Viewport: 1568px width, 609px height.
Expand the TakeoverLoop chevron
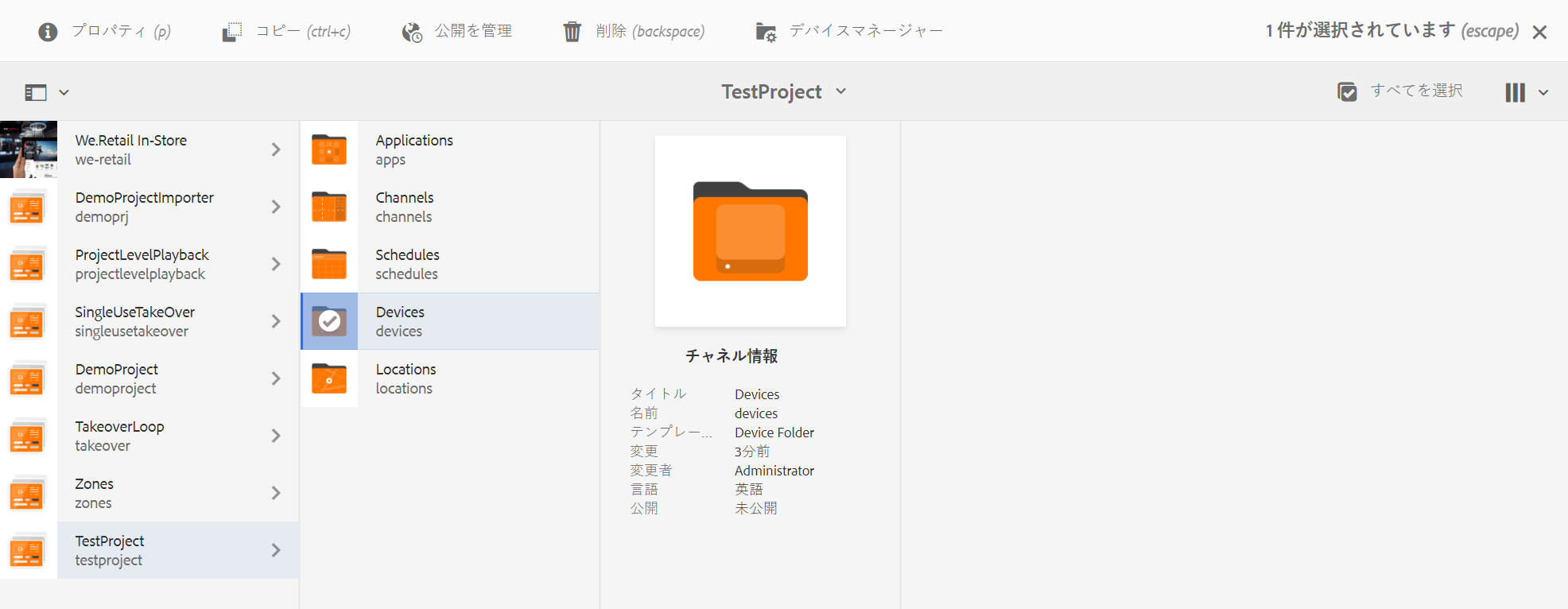[x=276, y=436]
